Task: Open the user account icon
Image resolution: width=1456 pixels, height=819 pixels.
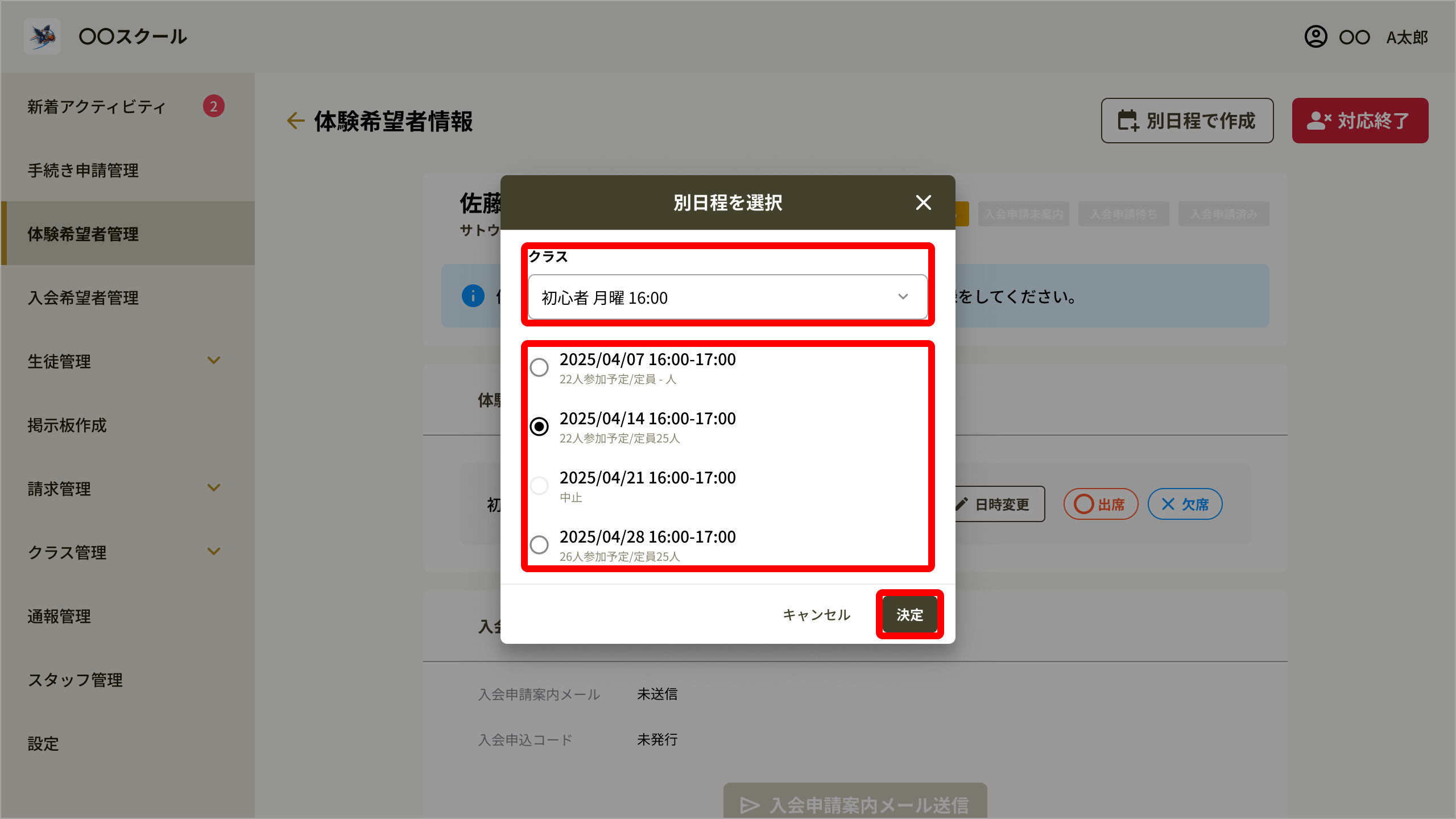Action: pos(1316,37)
